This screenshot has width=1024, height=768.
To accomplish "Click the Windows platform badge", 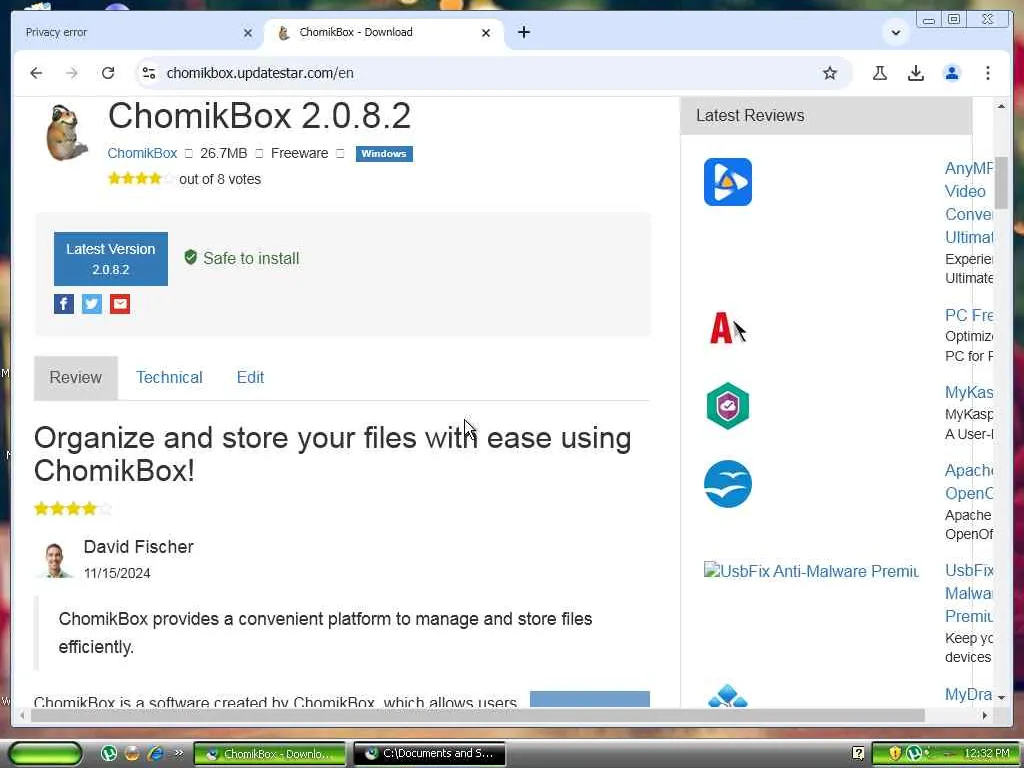I will click(384, 153).
